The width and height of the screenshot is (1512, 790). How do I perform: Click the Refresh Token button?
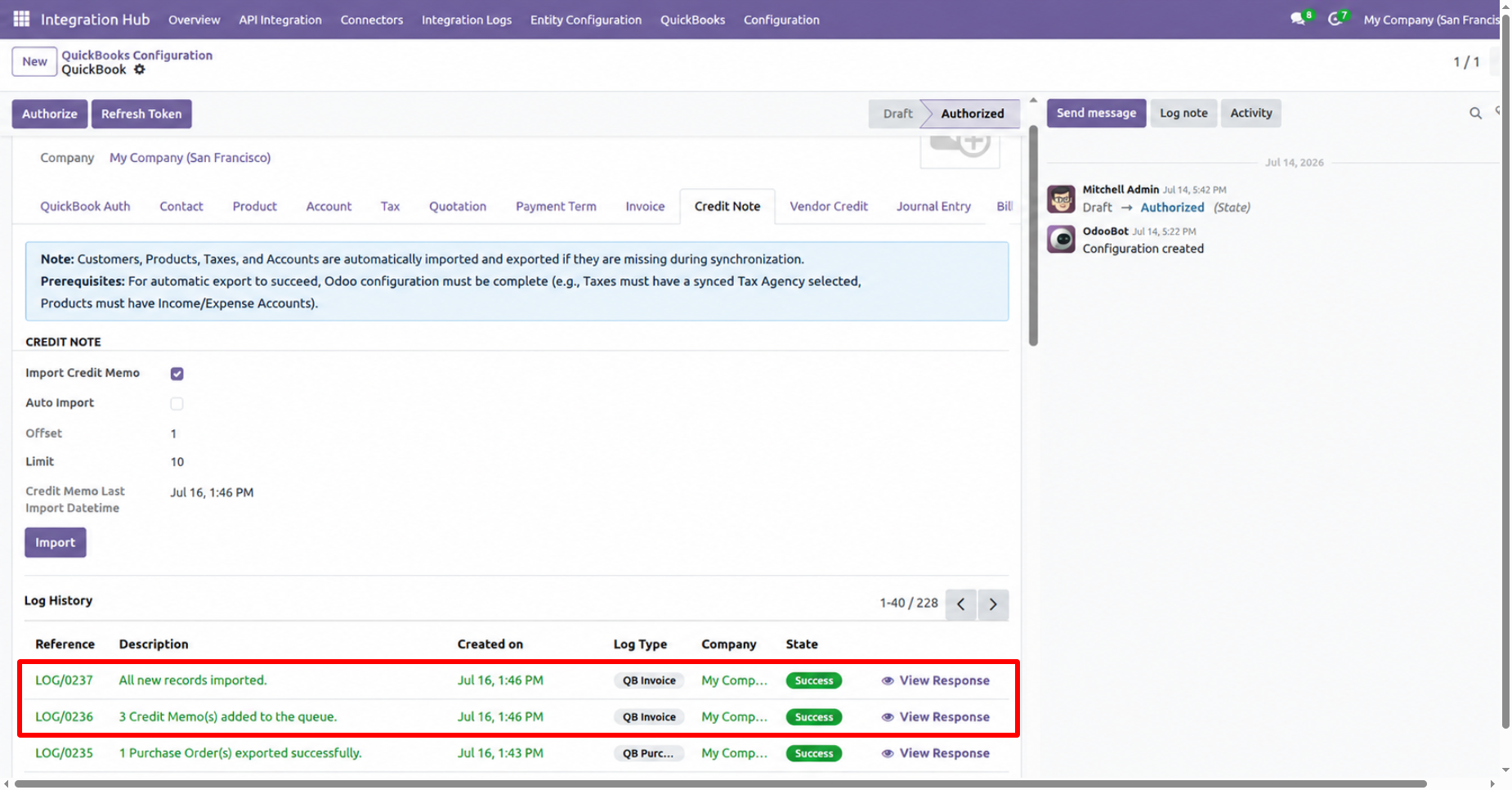141,114
